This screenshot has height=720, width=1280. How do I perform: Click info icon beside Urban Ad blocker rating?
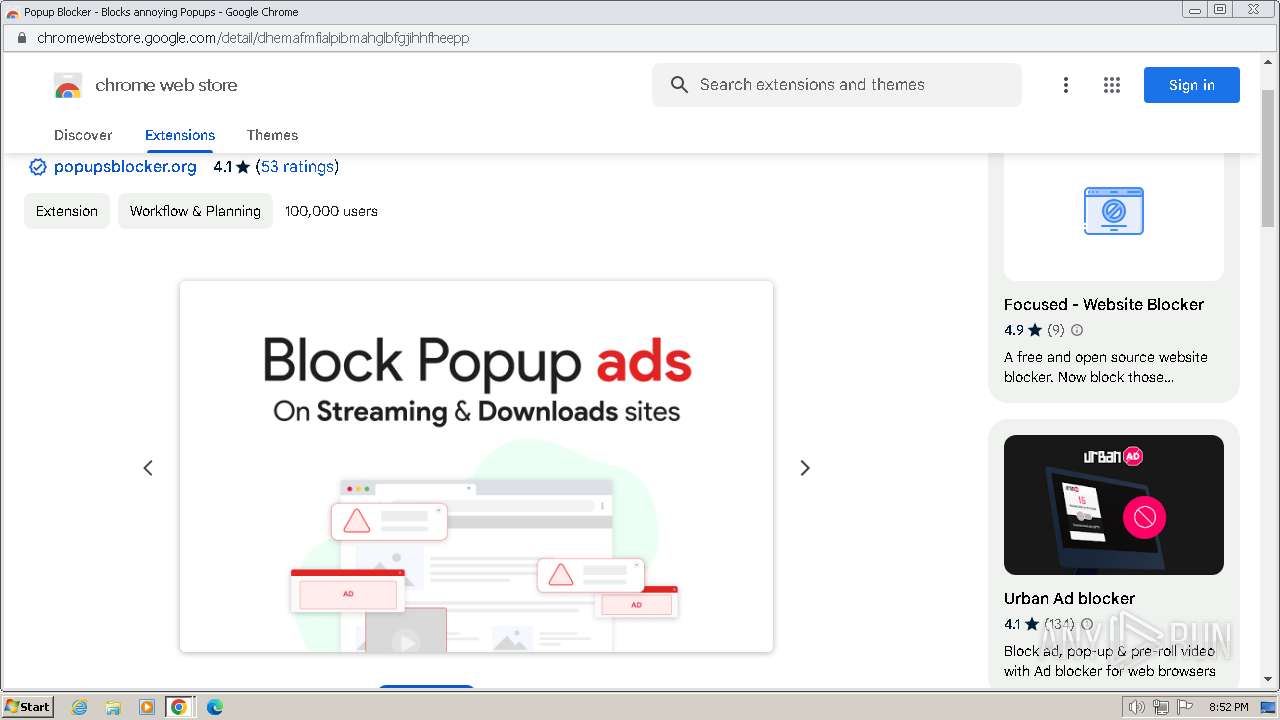click(1087, 624)
